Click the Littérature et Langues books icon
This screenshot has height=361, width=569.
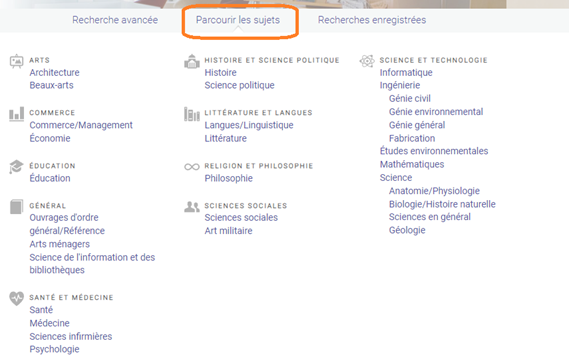point(192,114)
